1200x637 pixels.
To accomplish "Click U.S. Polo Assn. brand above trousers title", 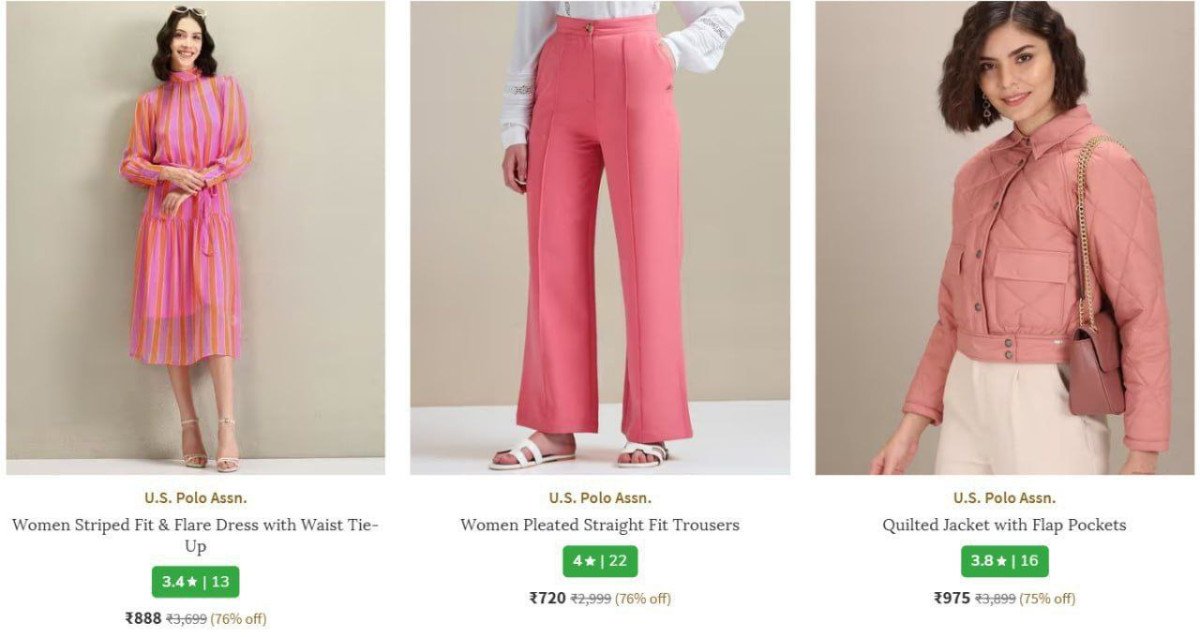I will [600, 498].
